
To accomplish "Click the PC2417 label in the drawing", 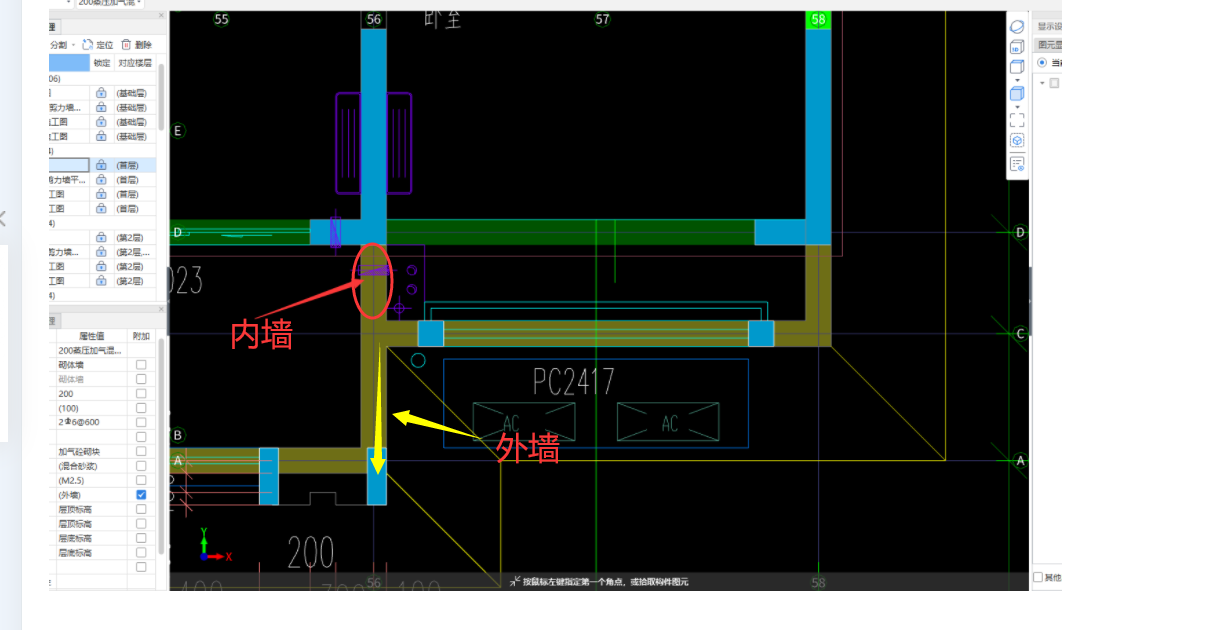I will (573, 381).
